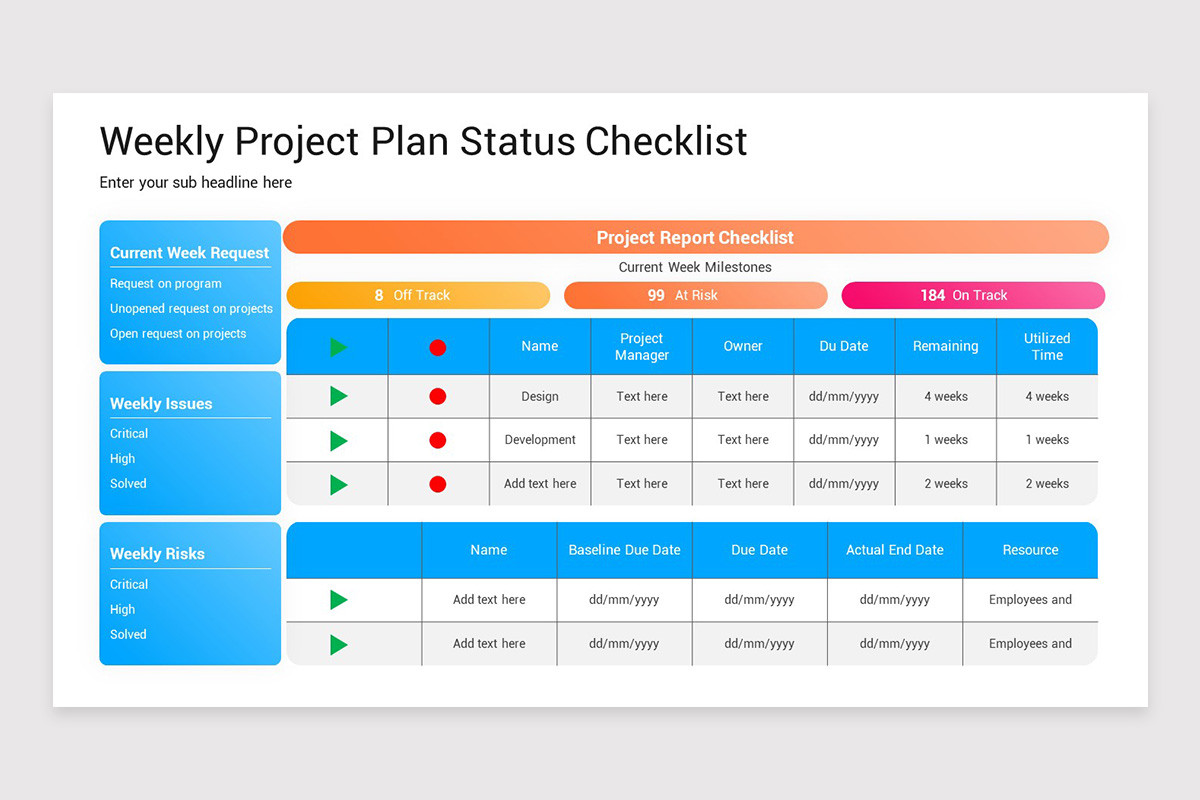Select the Current Week Request heading

190,253
